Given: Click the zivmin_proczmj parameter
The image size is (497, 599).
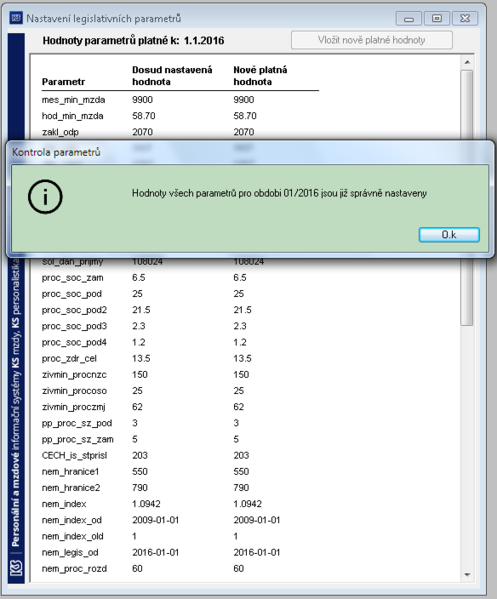Looking at the screenshot, I should tap(73, 407).
